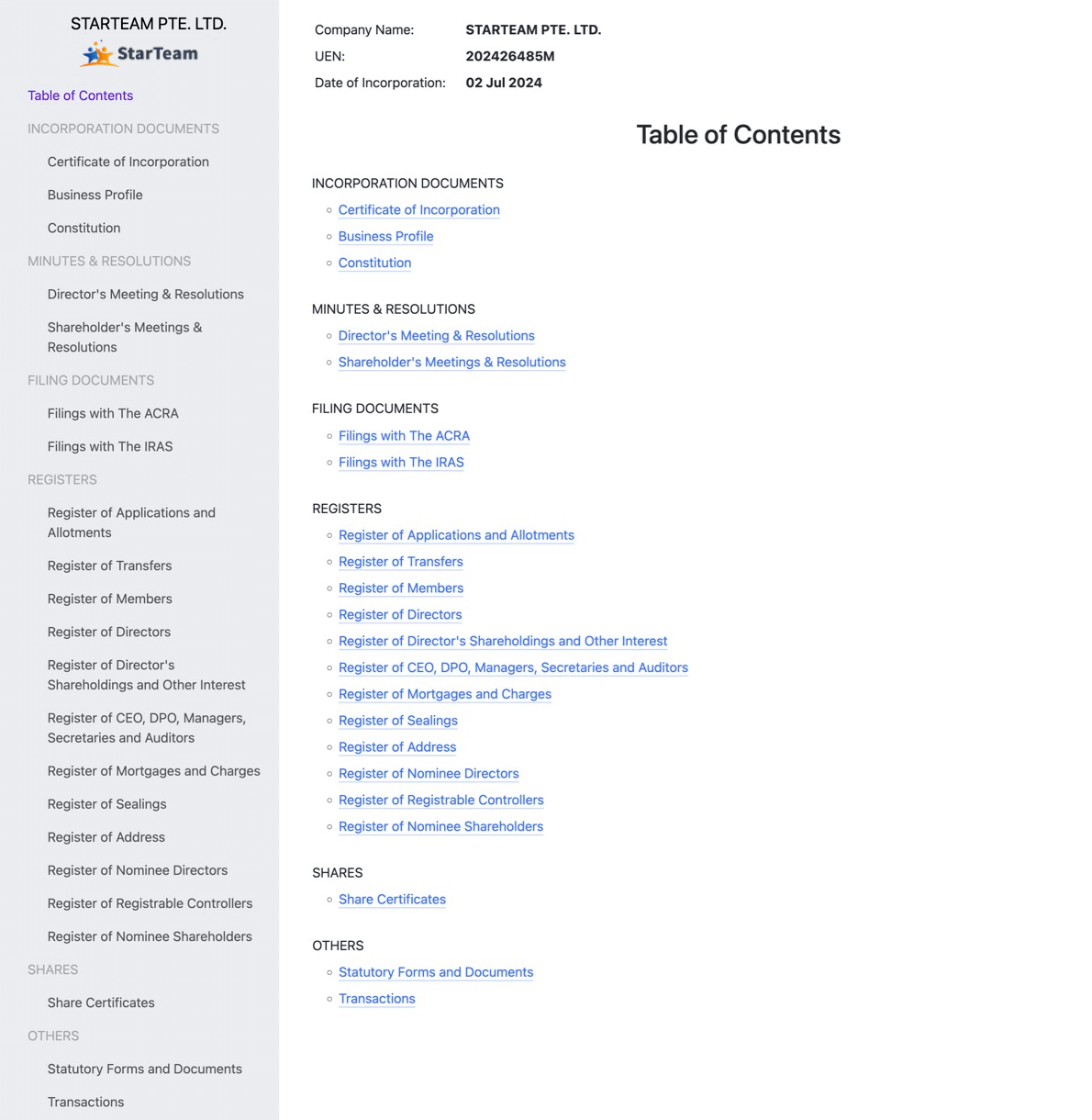Open the Table of Contents sidebar link
The height and width of the screenshot is (1120, 1092).
click(x=80, y=95)
